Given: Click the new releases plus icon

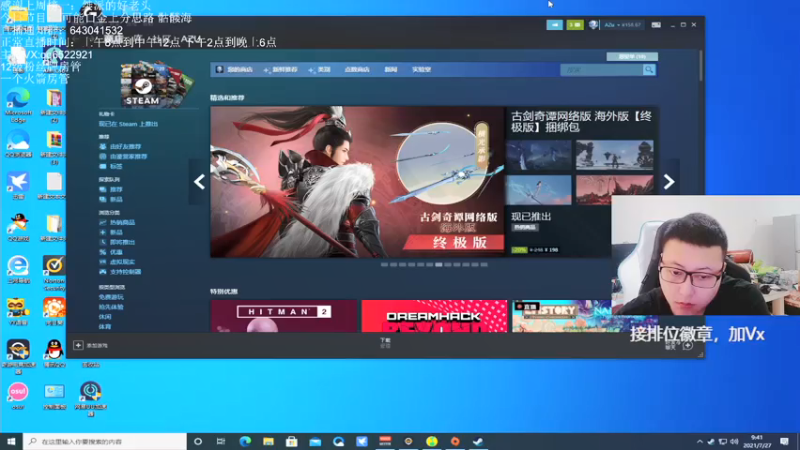Looking at the screenshot, I should pyautogui.click(x=103, y=232).
